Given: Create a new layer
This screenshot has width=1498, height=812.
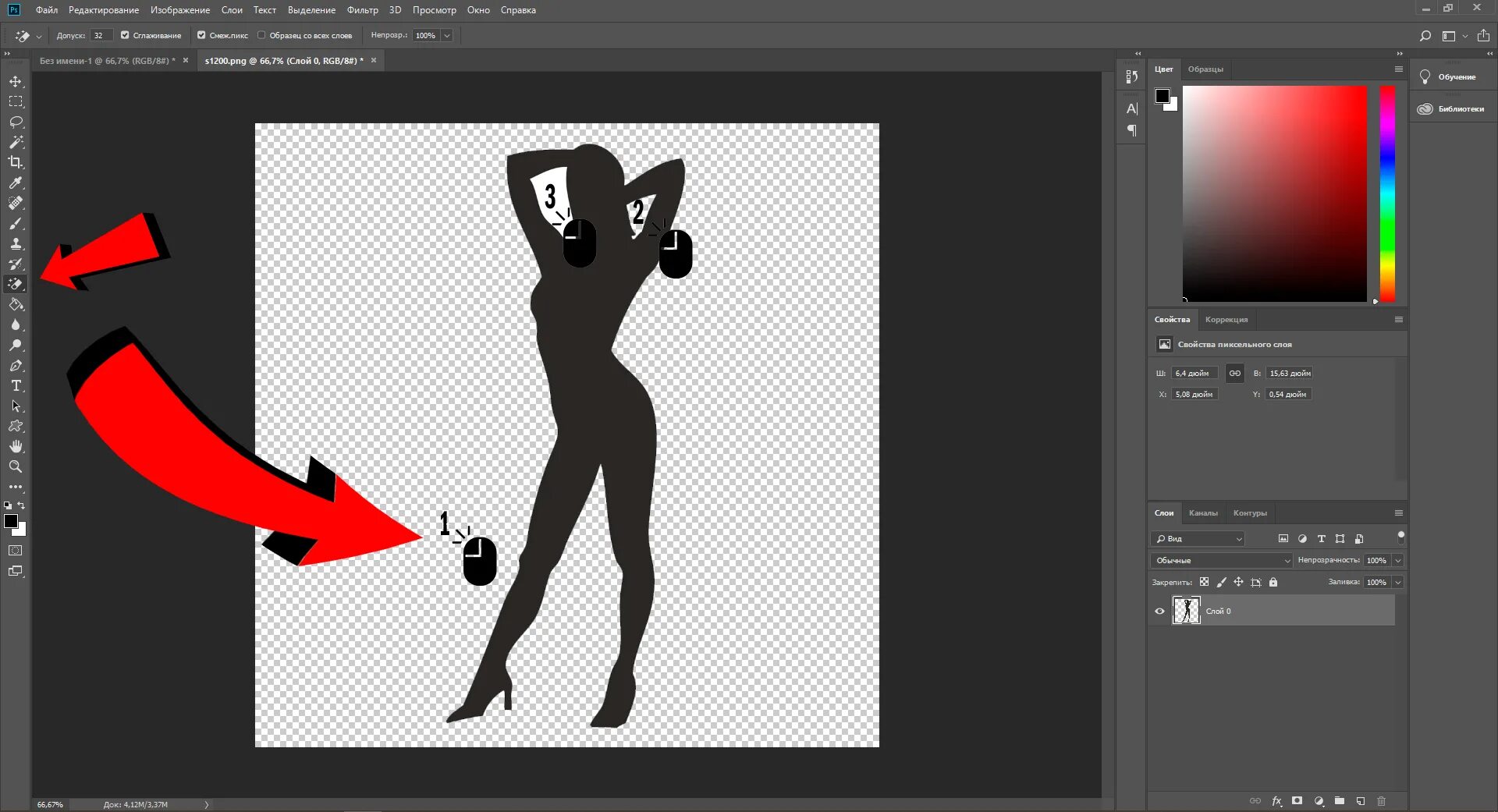Looking at the screenshot, I should (1361, 801).
